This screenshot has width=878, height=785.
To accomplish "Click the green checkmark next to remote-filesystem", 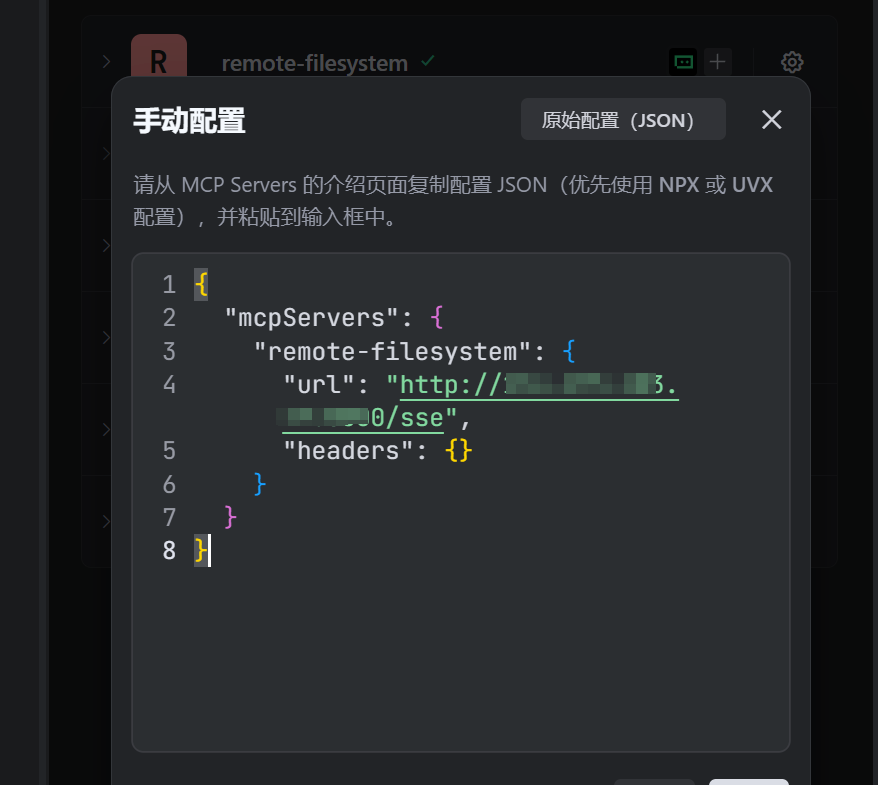I will click(x=428, y=60).
